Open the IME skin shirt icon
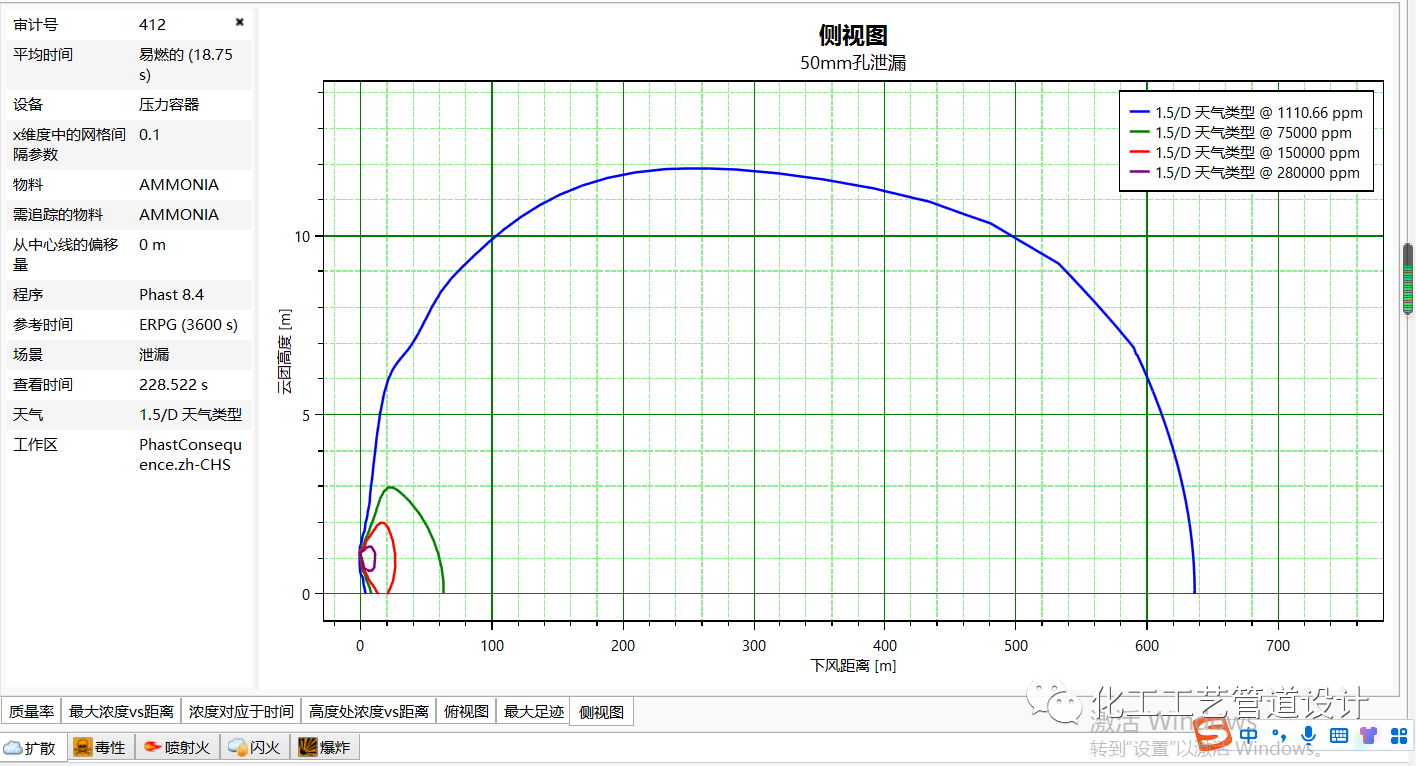Viewport: 1416px width, 766px height. (1368, 736)
